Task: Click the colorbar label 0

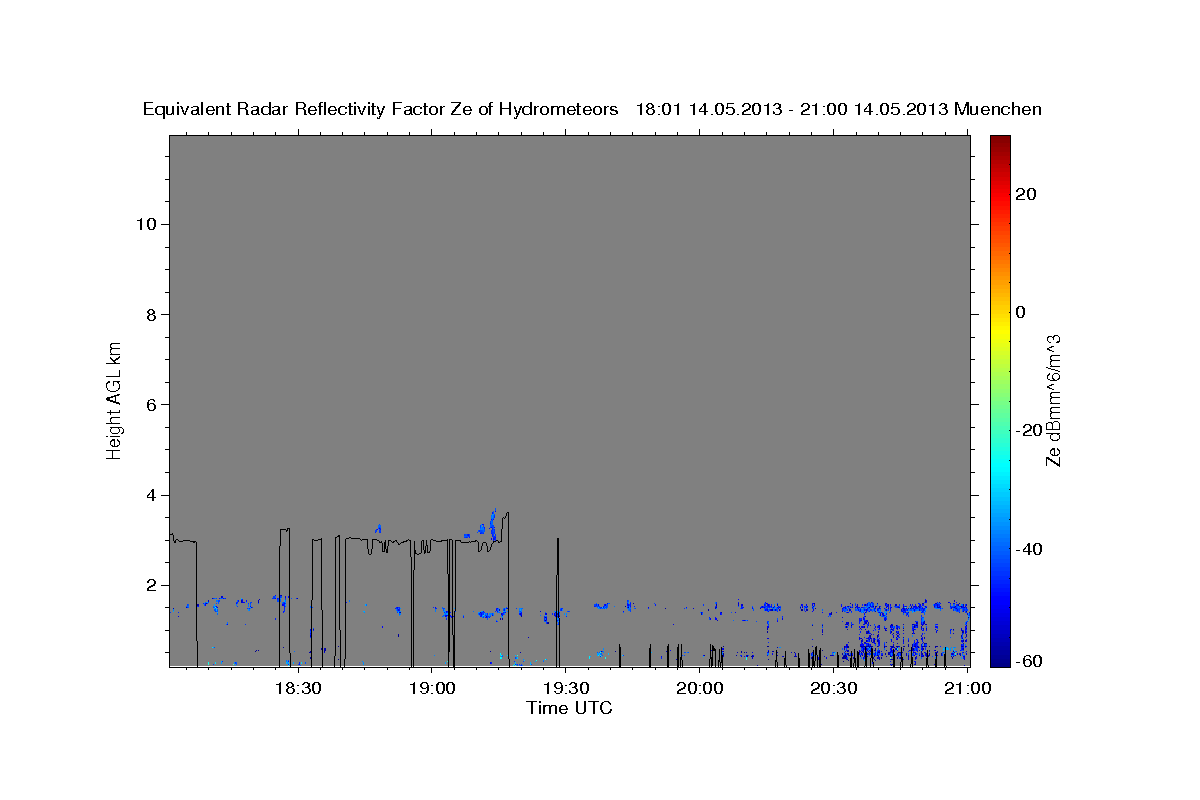Action: tap(1021, 312)
